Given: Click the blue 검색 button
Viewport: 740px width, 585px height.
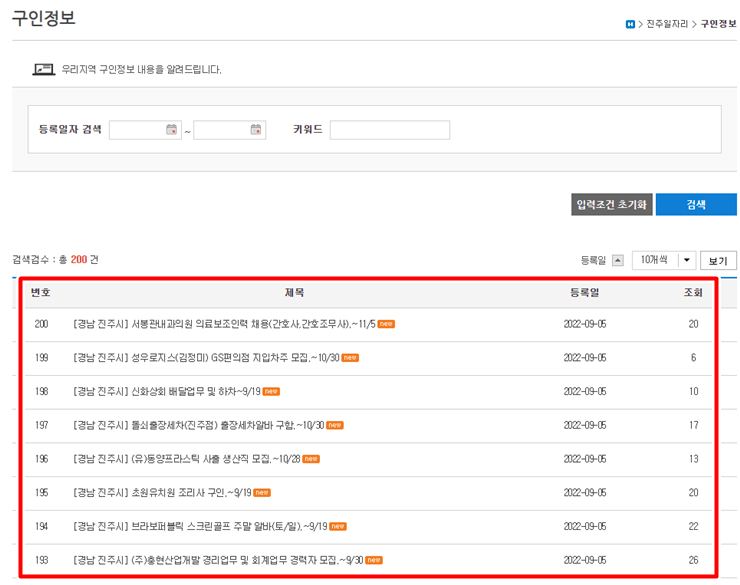Looking at the screenshot, I should [x=696, y=204].
